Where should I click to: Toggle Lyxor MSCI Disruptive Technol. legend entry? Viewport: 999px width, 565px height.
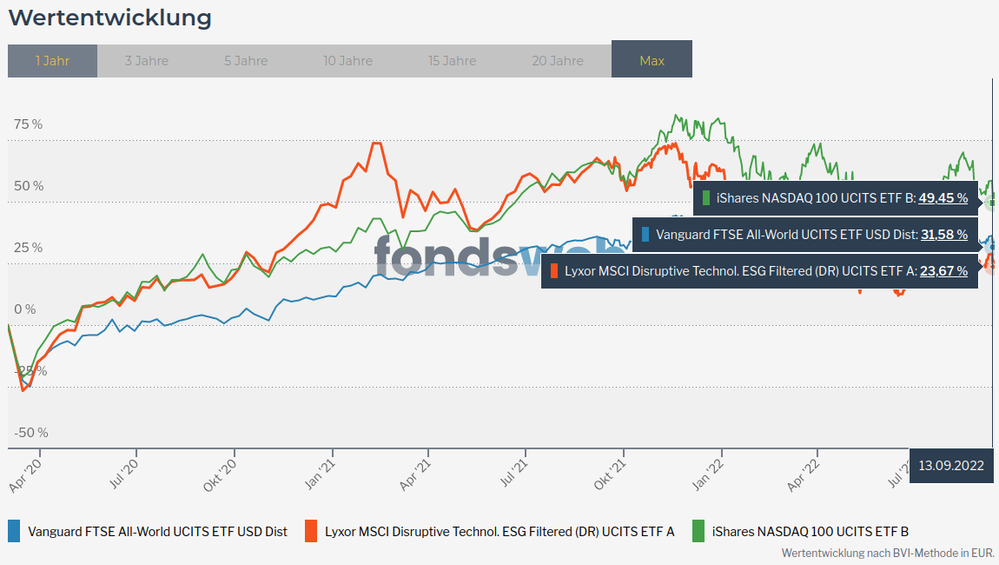499,531
